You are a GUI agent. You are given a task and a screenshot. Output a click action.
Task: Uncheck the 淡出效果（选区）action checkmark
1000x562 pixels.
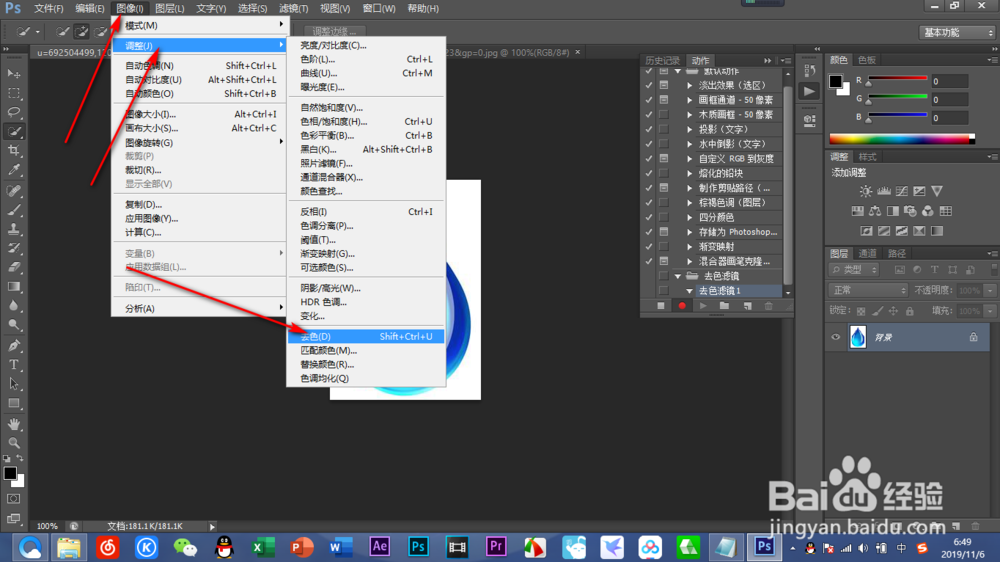(649, 85)
